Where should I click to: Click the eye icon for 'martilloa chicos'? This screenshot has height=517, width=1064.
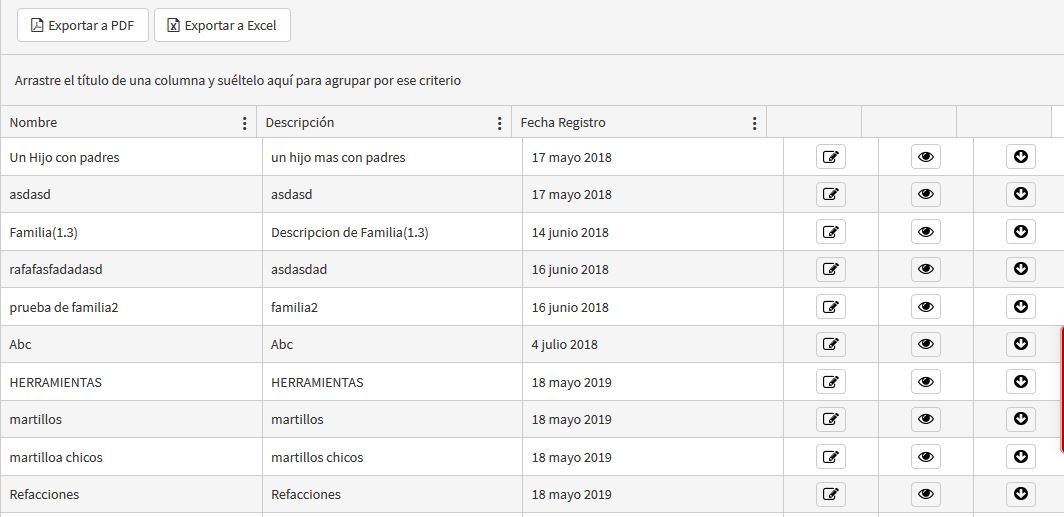925,457
